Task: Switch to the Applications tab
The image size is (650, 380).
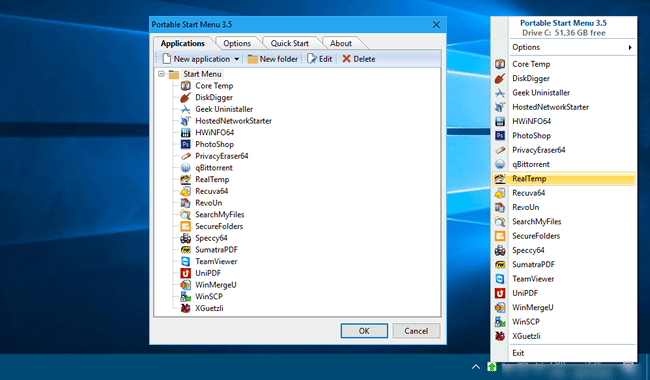Action: point(183,44)
